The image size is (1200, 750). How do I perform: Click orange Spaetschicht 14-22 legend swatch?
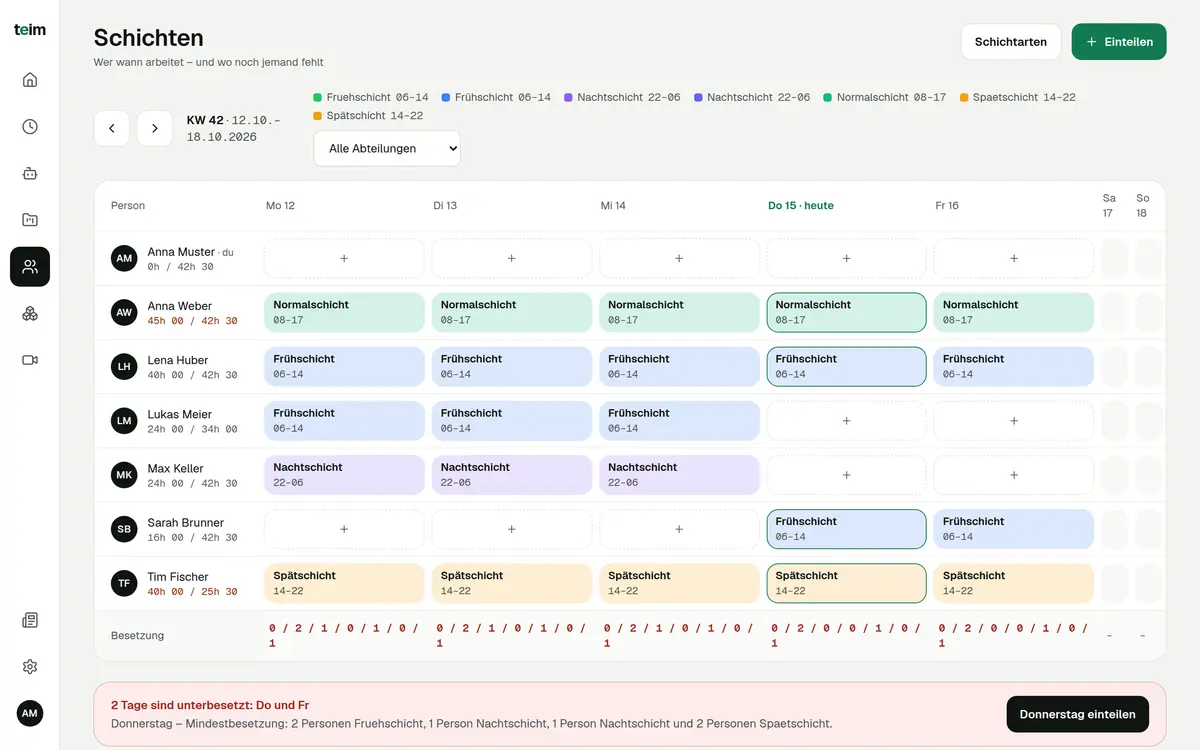coord(964,98)
